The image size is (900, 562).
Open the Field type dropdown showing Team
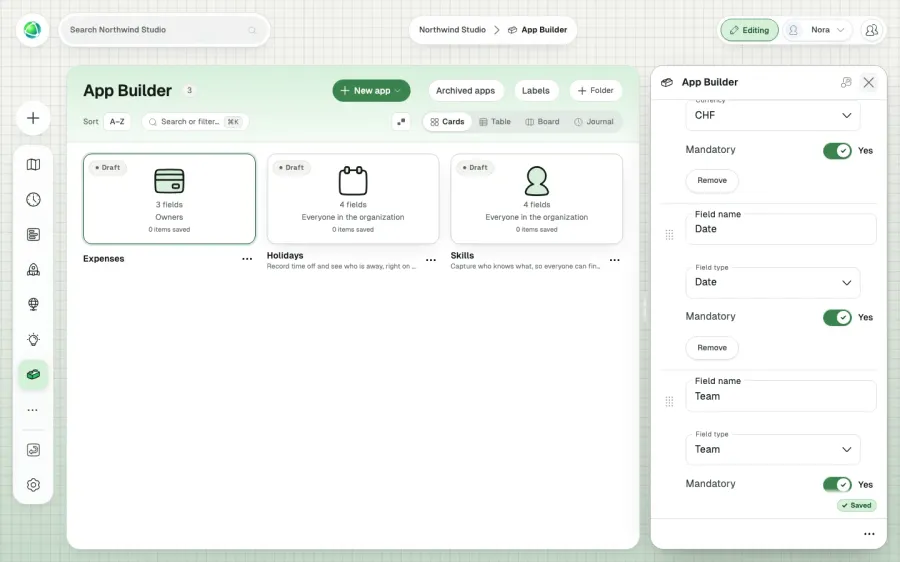[x=773, y=449]
